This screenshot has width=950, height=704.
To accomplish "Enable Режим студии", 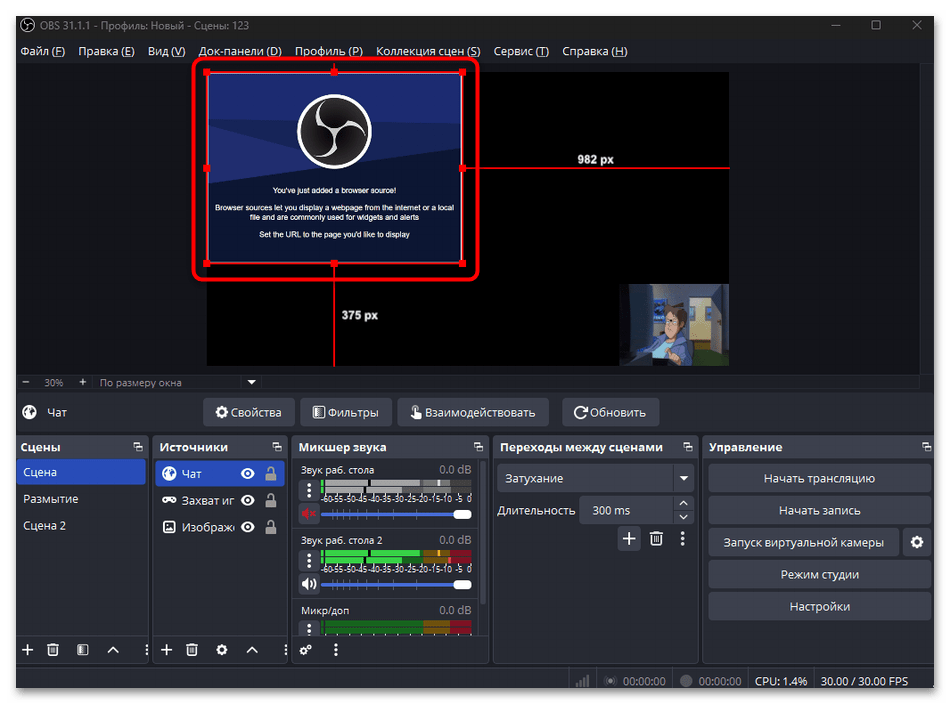I will tap(819, 575).
